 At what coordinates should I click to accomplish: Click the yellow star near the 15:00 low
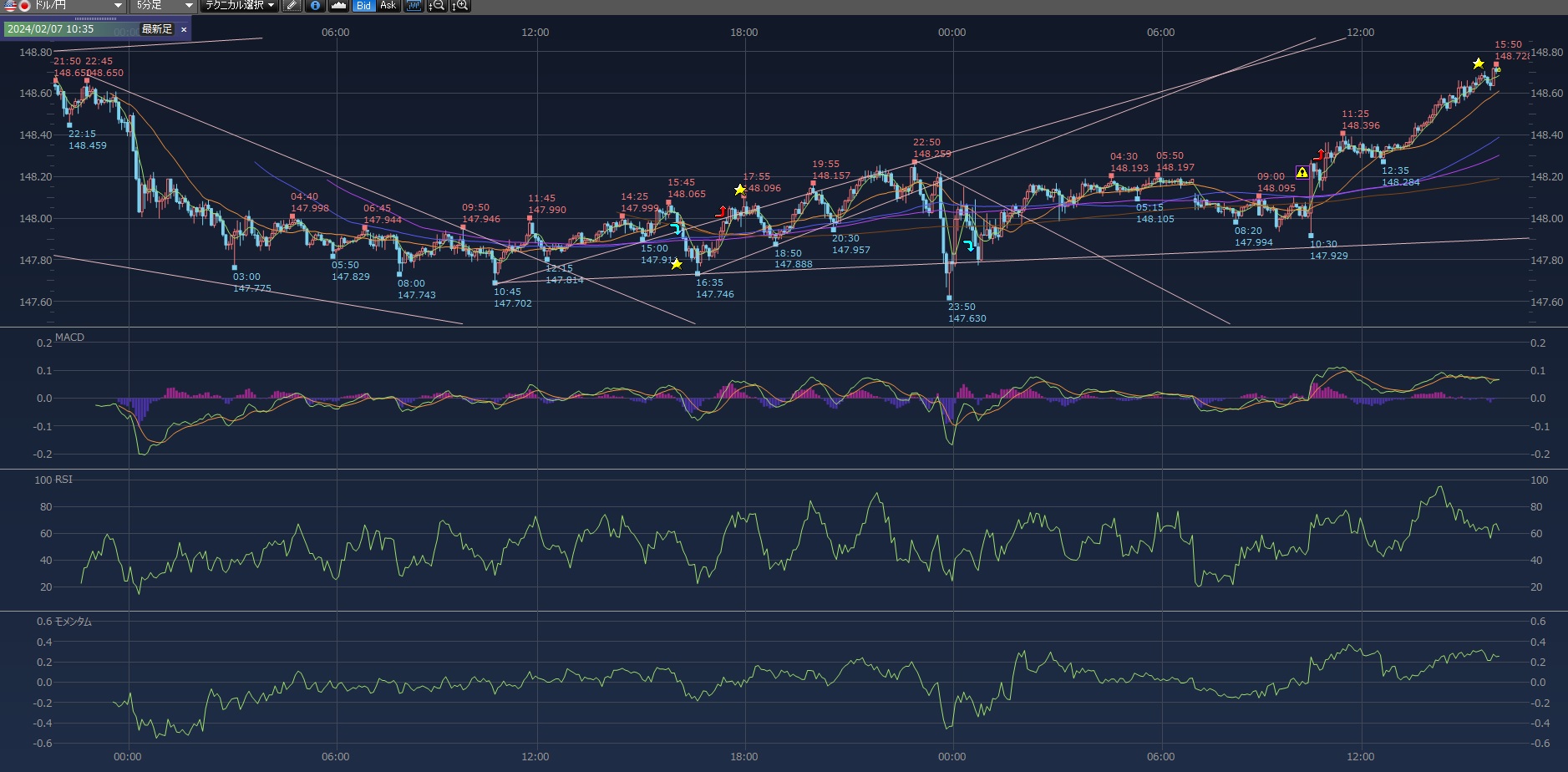pyautogui.click(x=677, y=264)
